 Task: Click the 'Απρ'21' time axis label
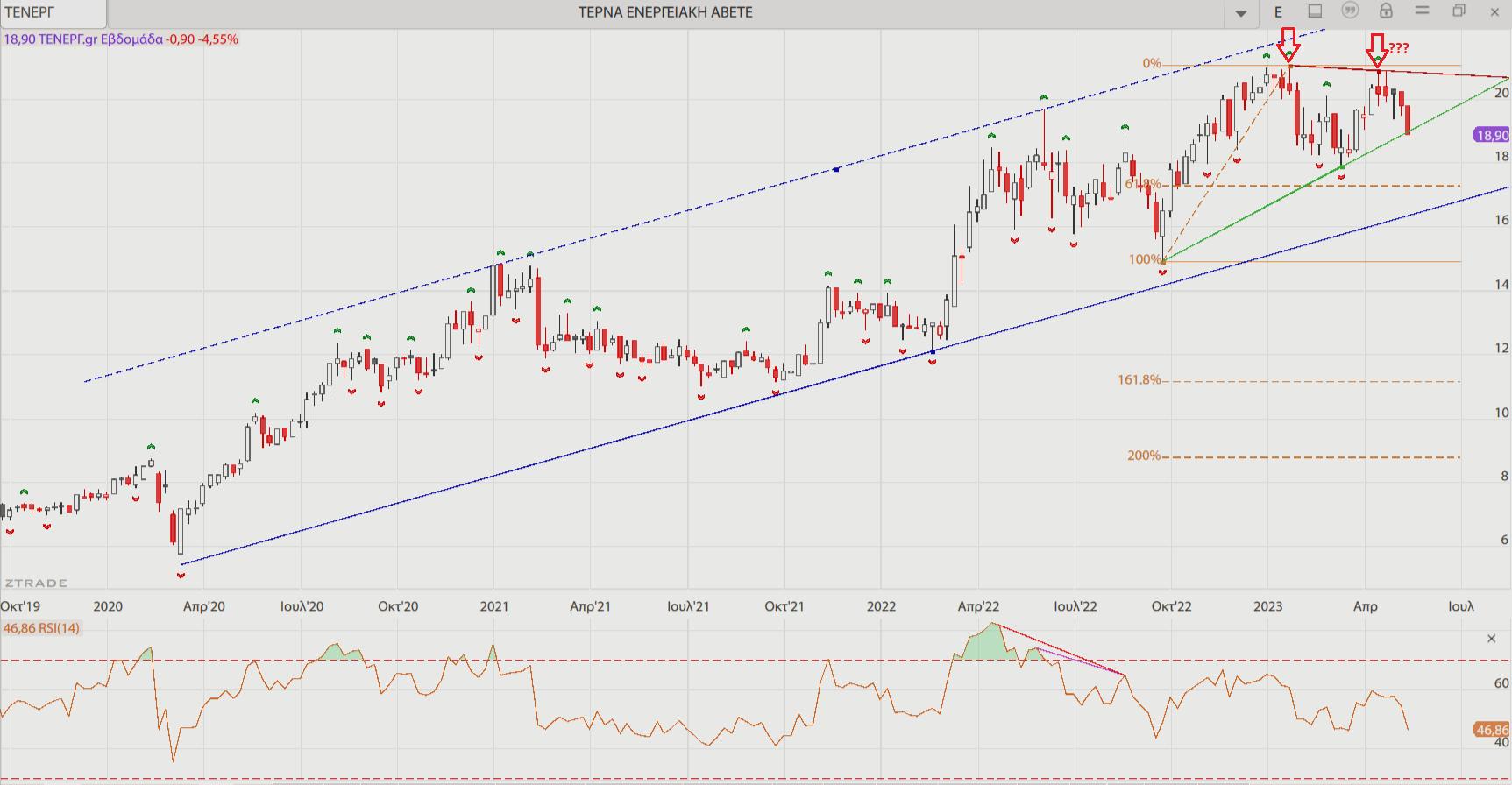tap(591, 606)
